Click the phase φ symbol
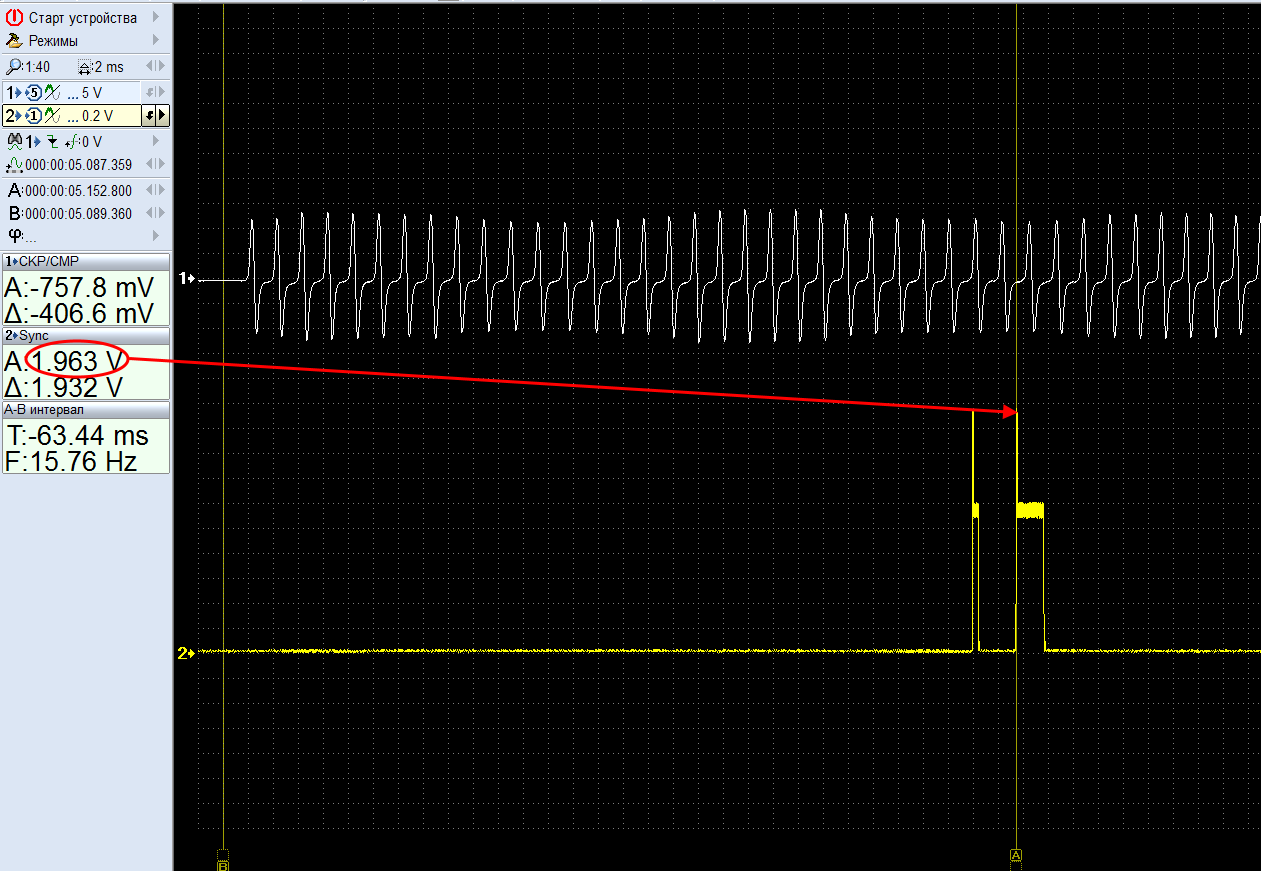 pyautogui.click(x=14, y=236)
